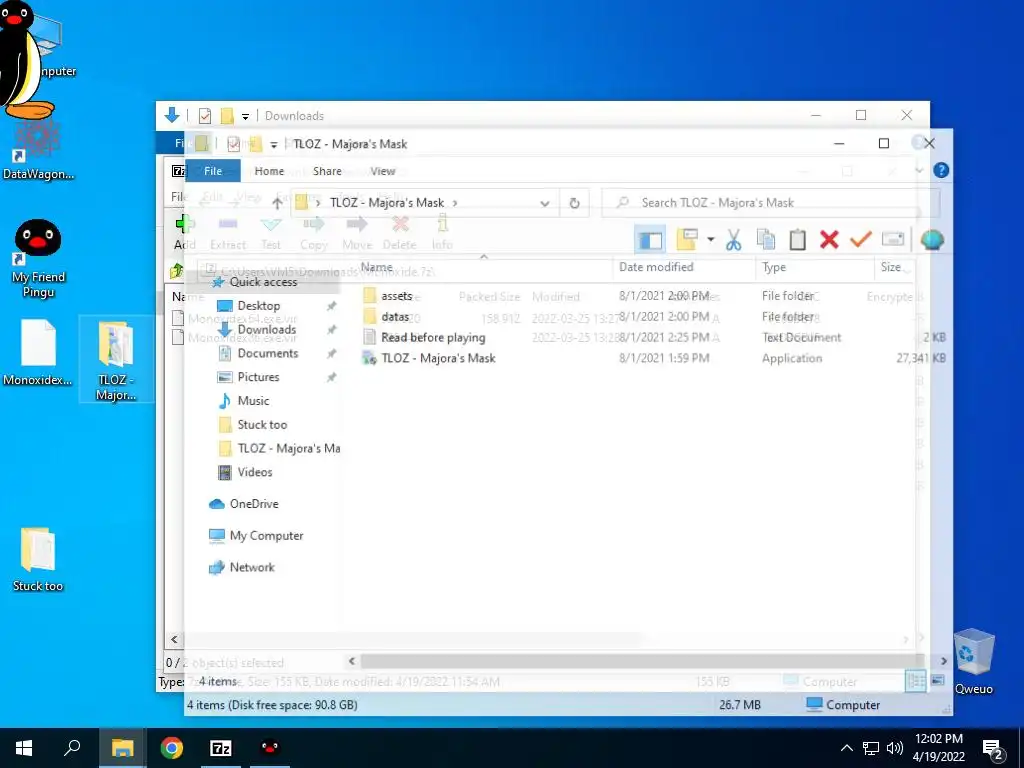Screen dimensions: 1024x768
Task: Switch to 7-Zip in the taskbar
Action: click(221, 748)
